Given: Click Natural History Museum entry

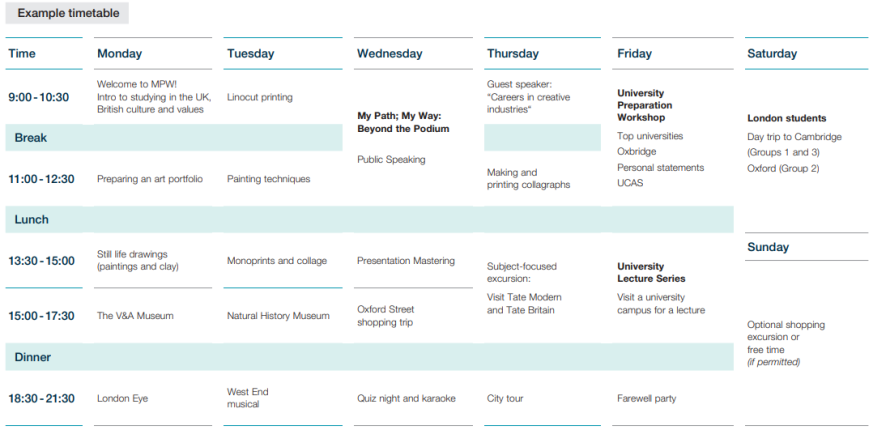Looking at the screenshot, I should pyautogui.click(x=278, y=316).
